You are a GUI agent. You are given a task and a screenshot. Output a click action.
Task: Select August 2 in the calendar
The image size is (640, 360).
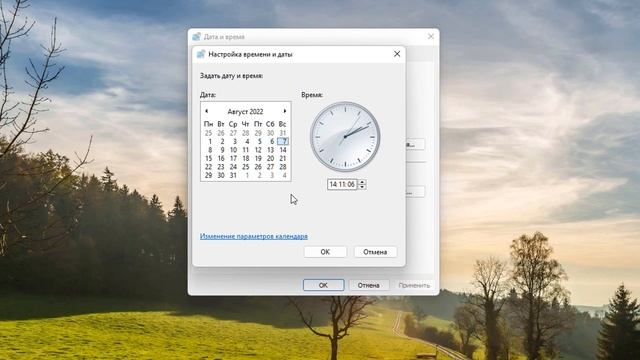[222, 141]
